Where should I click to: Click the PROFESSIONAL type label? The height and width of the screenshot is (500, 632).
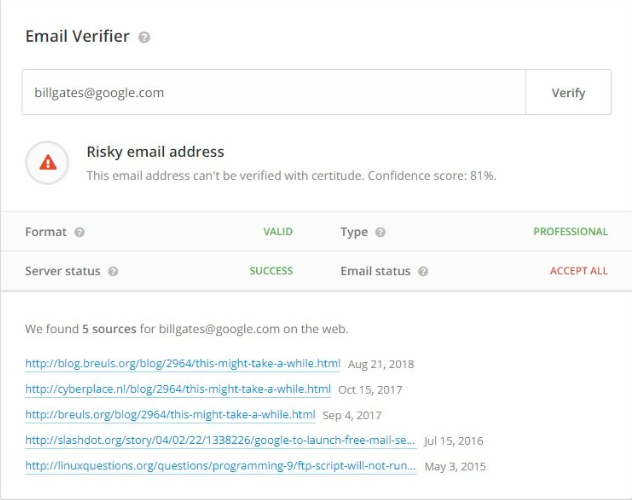(x=570, y=231)
